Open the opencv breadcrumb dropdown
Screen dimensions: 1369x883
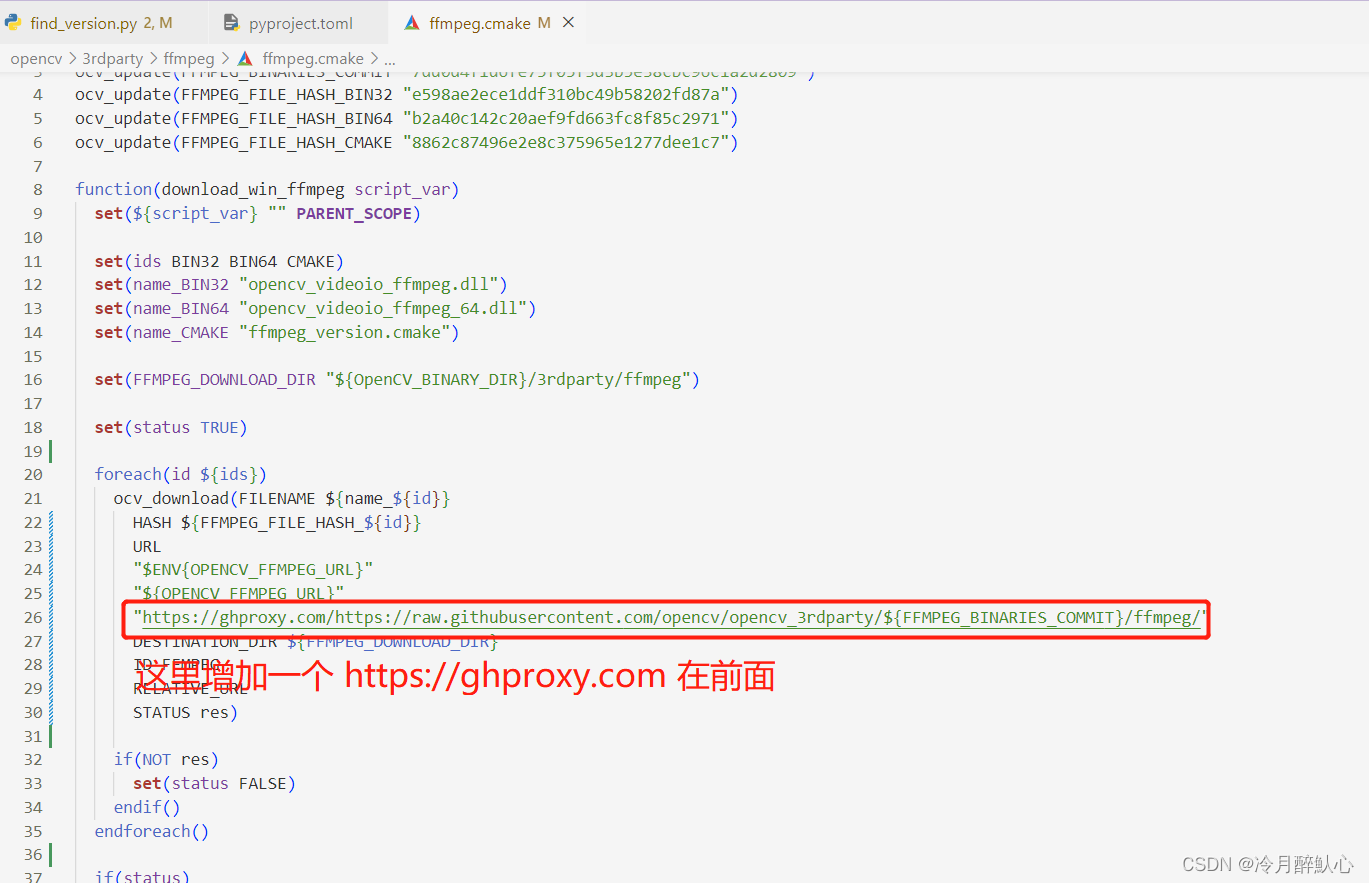point(36,58)
